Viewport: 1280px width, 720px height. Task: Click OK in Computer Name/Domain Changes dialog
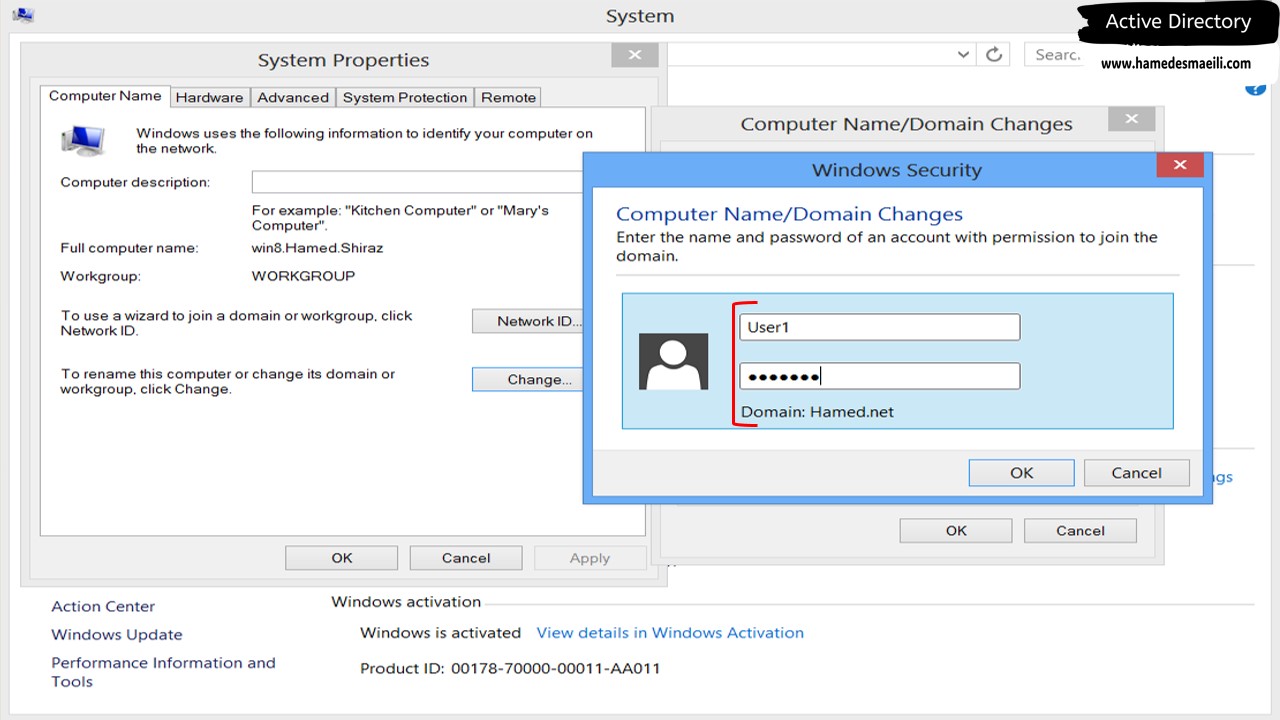[x=956, y=530]
